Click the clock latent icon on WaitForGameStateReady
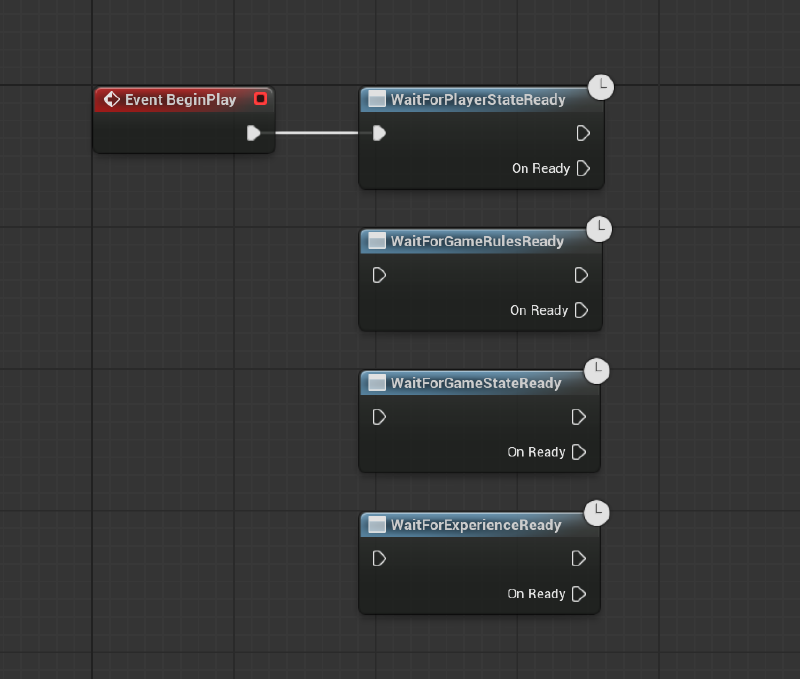This screenshot has width=800, height=679. click(597, 371)
